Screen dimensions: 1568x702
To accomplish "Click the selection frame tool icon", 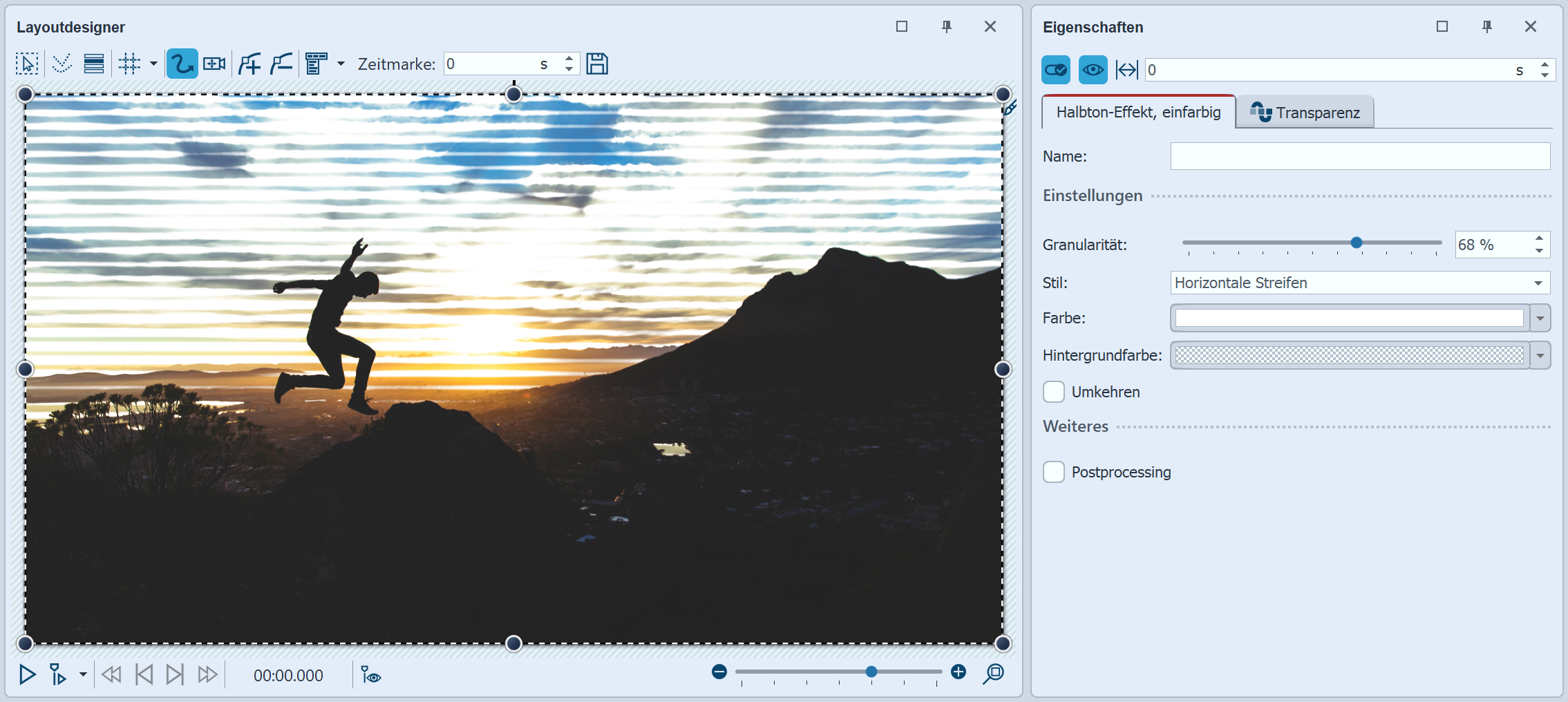I will pyautogui.click(x=27, y=64).
